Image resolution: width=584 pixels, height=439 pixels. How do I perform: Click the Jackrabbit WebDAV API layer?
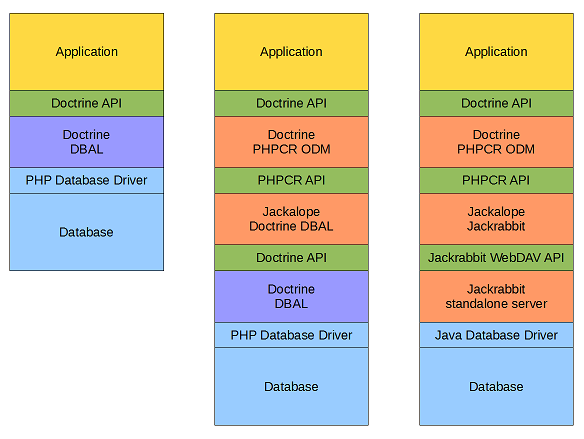click(x=496, y=258)
